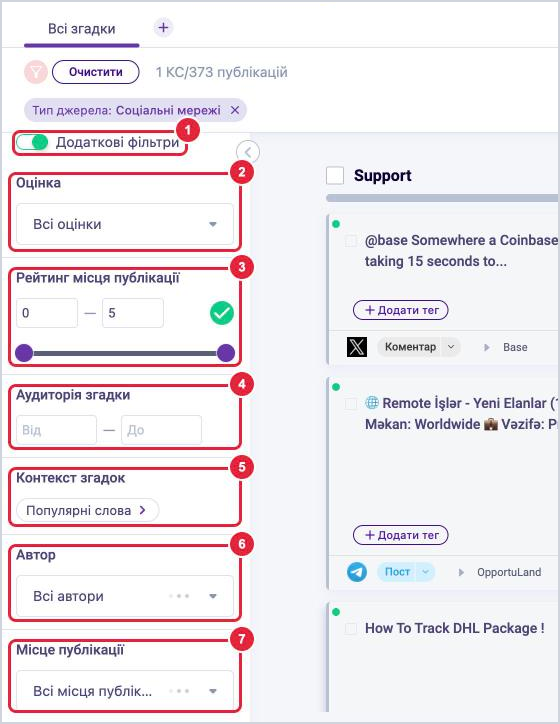
Task: Open the Всі автори dropdown
Action: (x=125, y=596)
